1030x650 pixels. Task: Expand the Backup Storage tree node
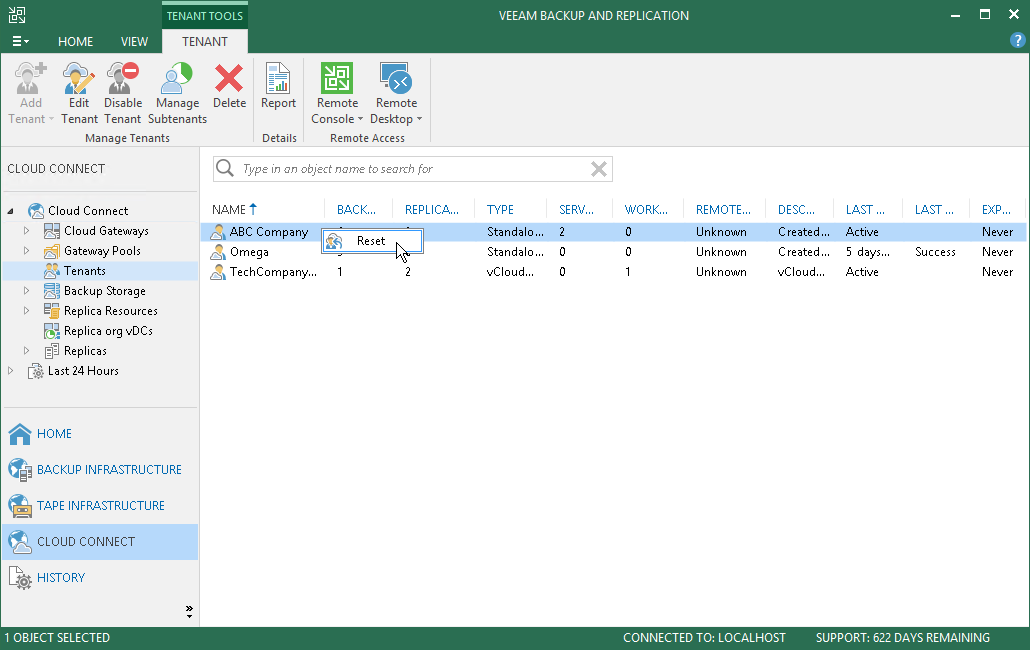[26, 291]
